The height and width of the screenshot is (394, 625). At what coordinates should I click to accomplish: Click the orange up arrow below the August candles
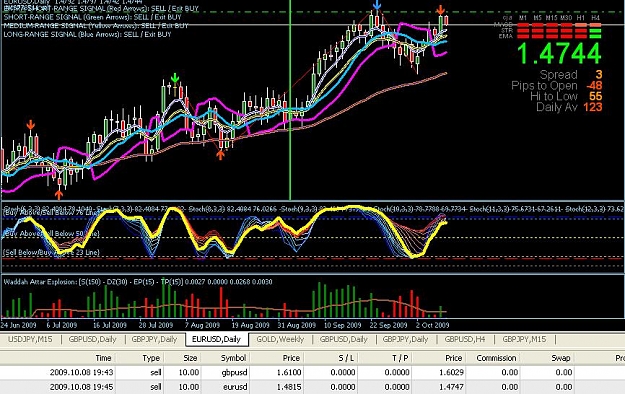(x=220, y=154)
